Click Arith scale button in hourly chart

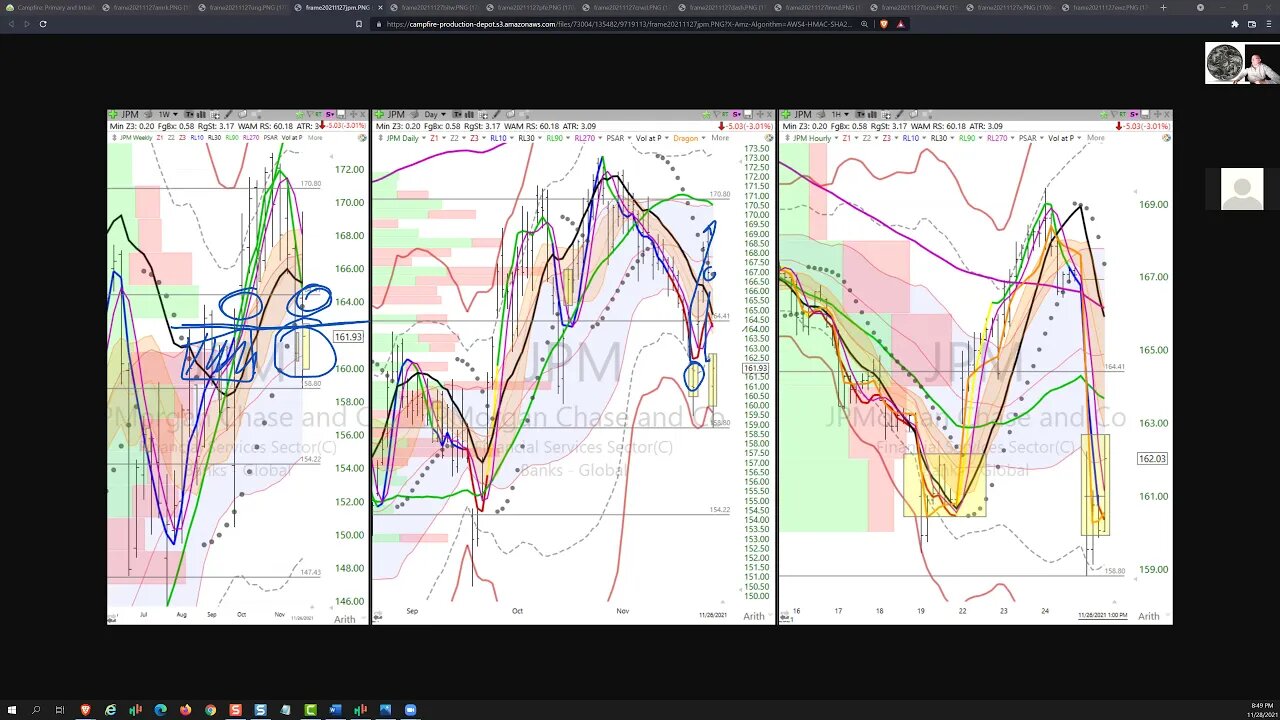[x=1148, y=616]
